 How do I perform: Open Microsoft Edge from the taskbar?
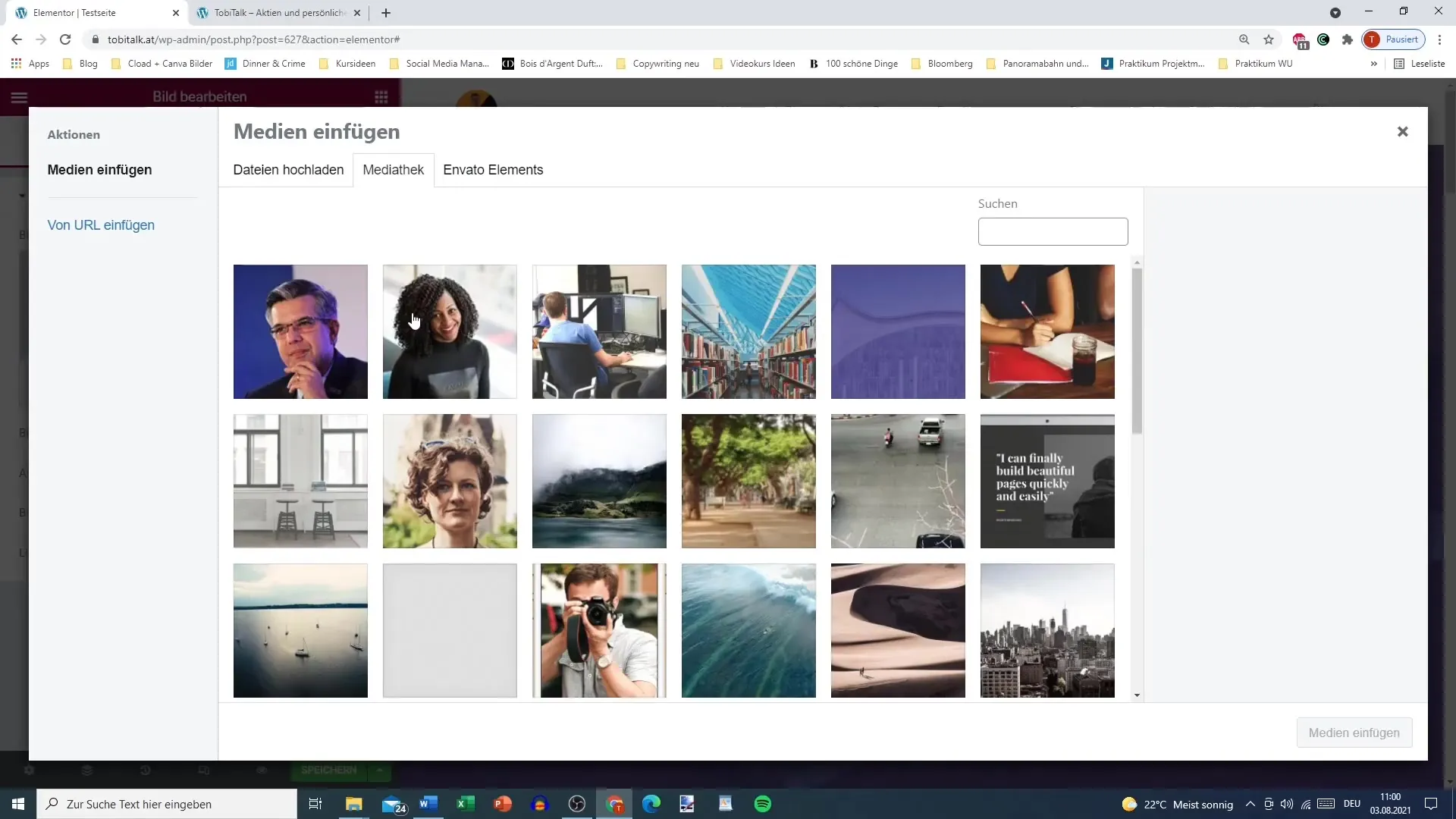651,804
